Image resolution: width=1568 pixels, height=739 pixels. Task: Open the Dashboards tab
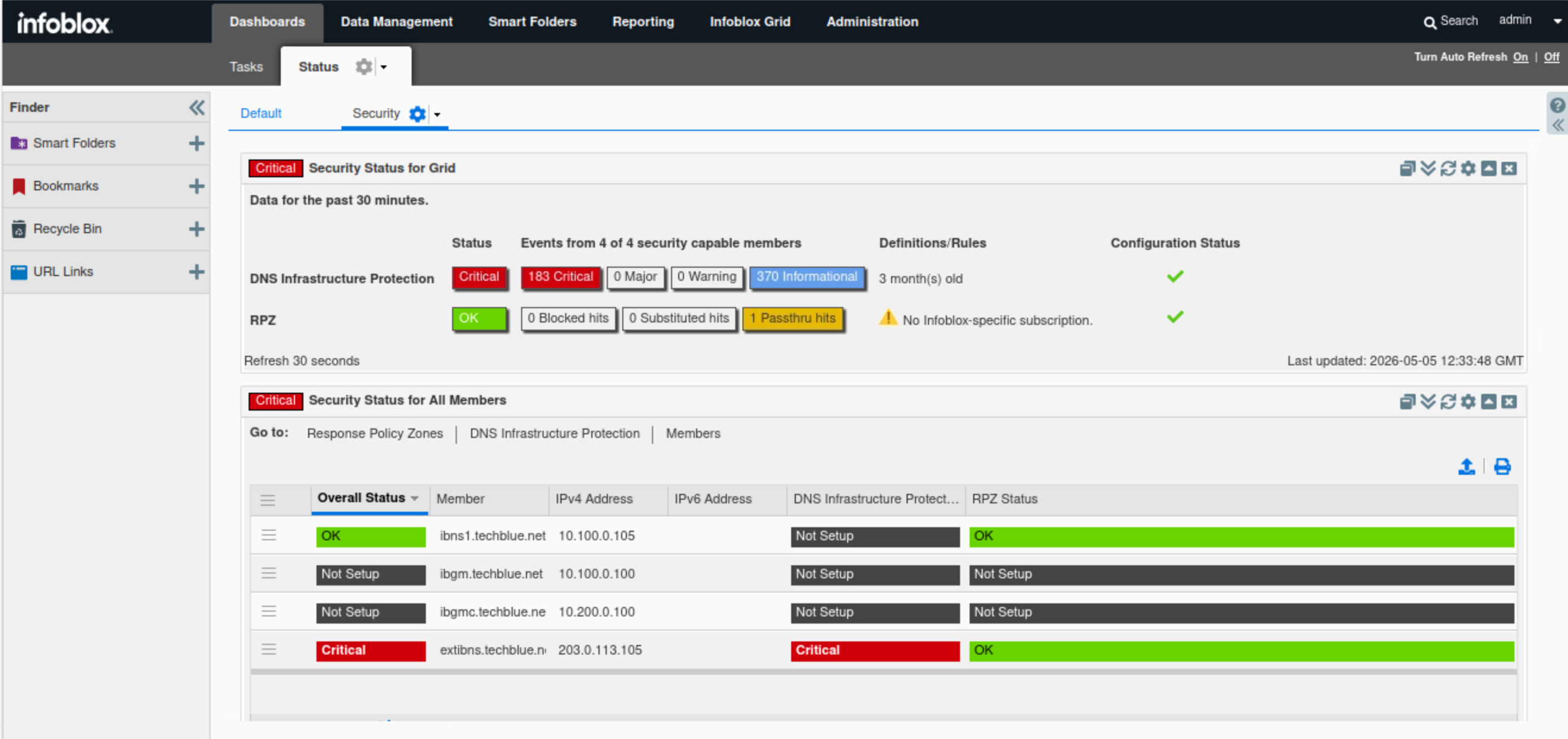click(267, 22)
